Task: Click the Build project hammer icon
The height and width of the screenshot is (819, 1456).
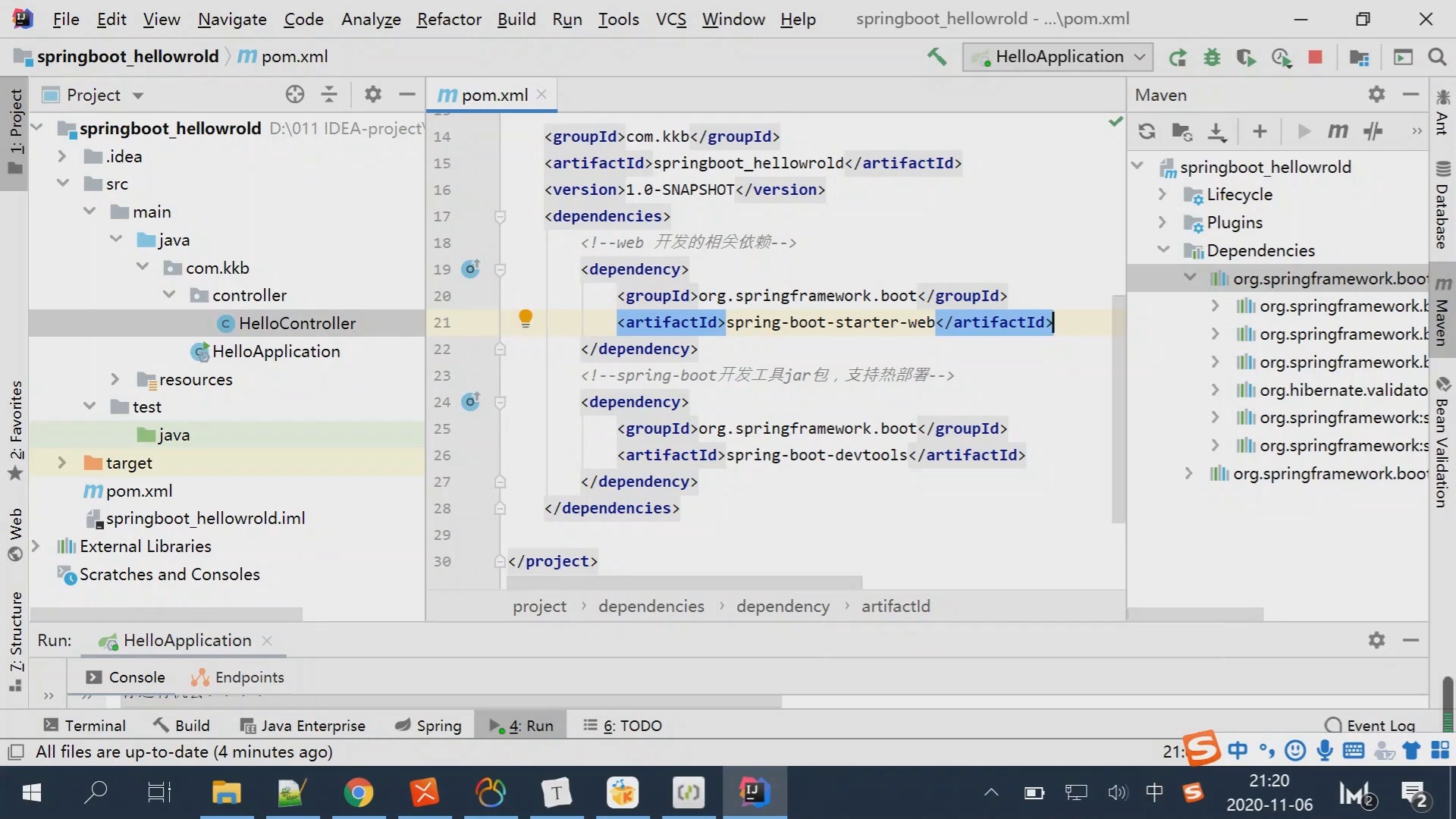Action: click(937, 57)
